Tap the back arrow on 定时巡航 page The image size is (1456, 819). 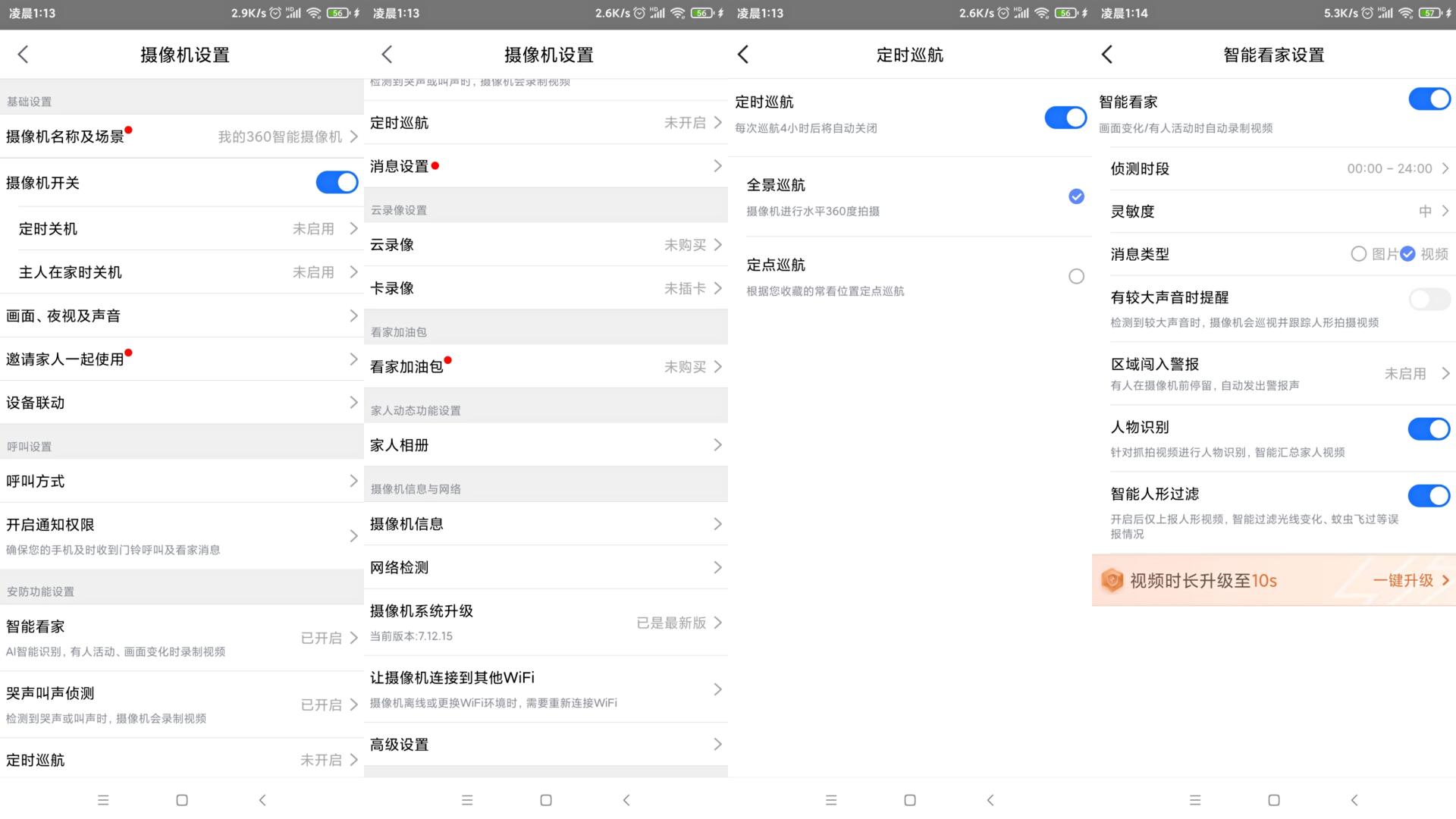pos(743,54)
